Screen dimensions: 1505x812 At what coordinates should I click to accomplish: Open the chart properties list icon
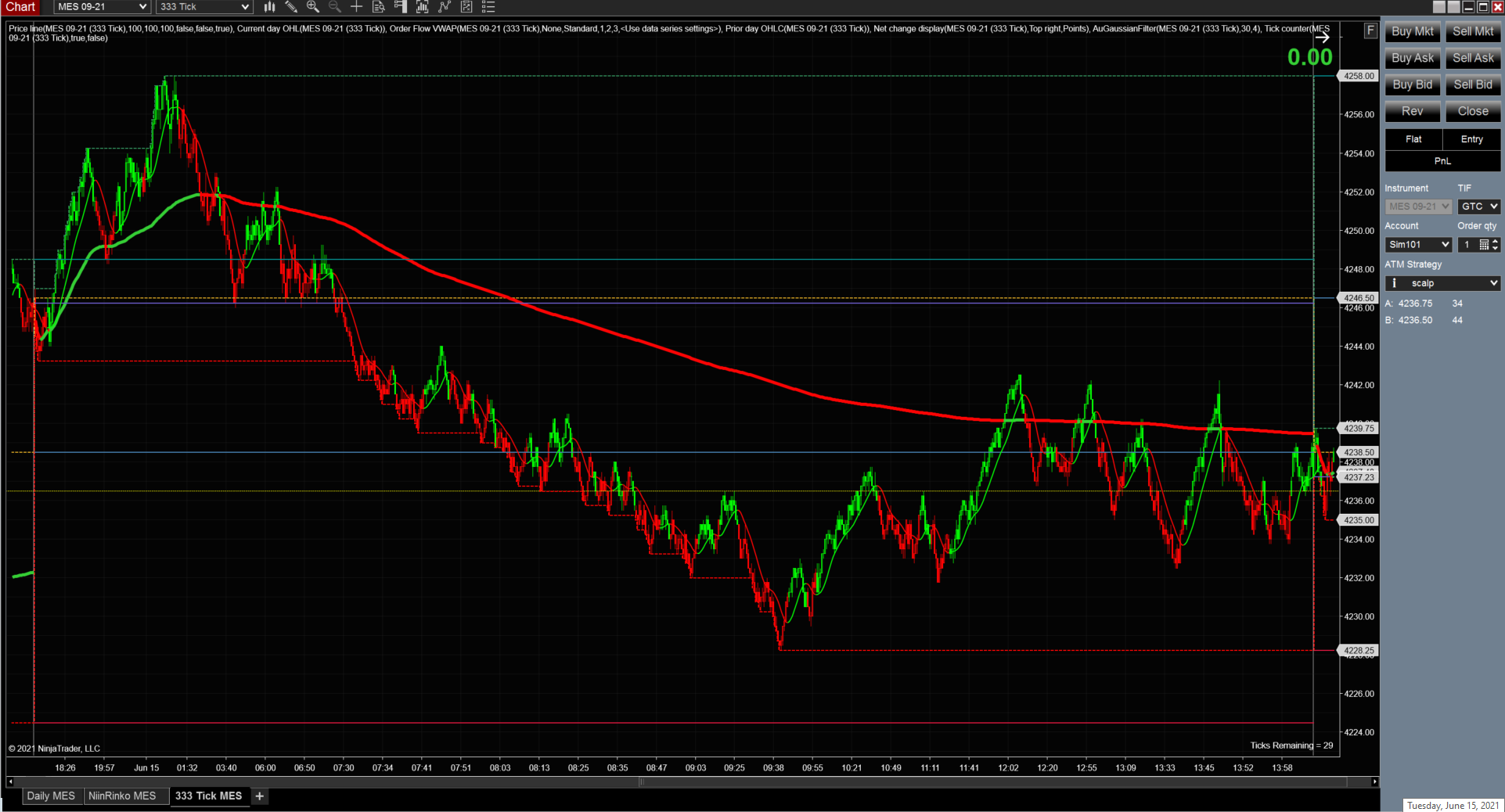tap(488, 7)
